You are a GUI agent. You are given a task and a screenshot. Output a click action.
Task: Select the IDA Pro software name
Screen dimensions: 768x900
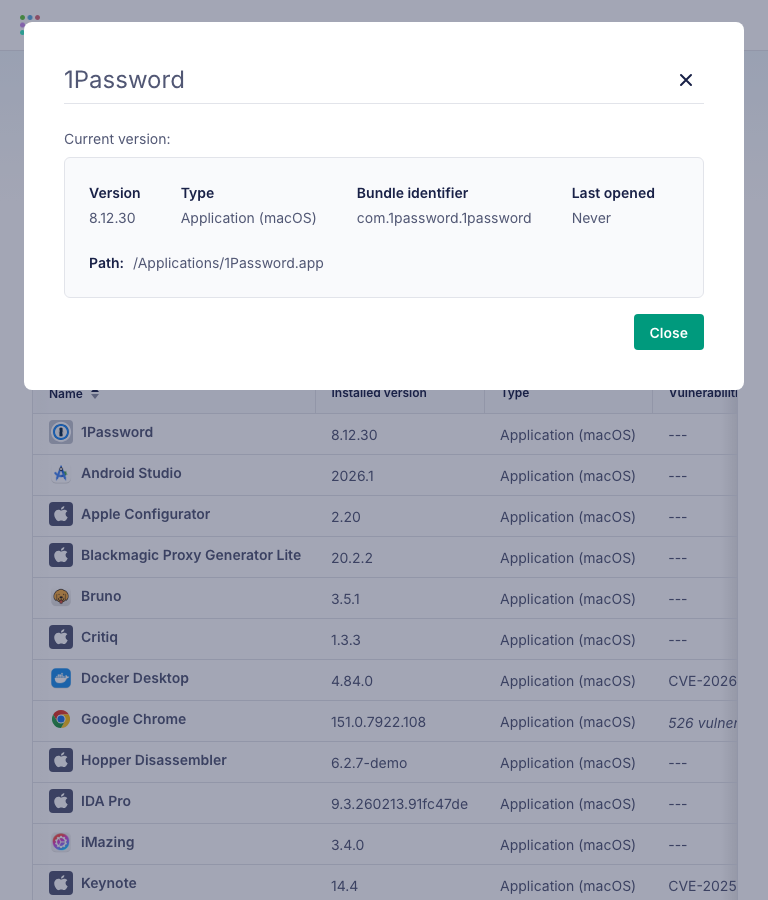tap(106, 801)
